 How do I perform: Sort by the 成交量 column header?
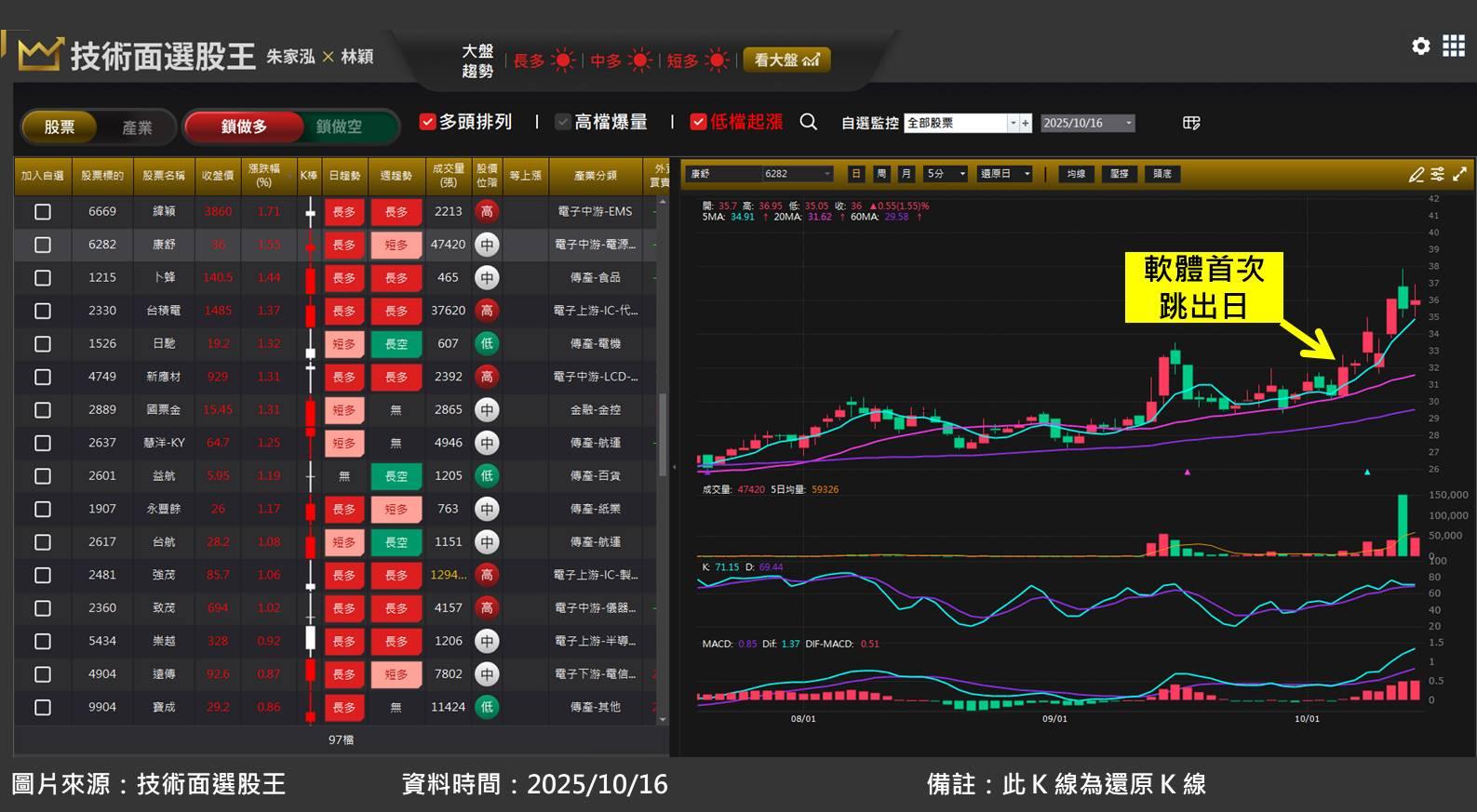(x=448, y=175)
